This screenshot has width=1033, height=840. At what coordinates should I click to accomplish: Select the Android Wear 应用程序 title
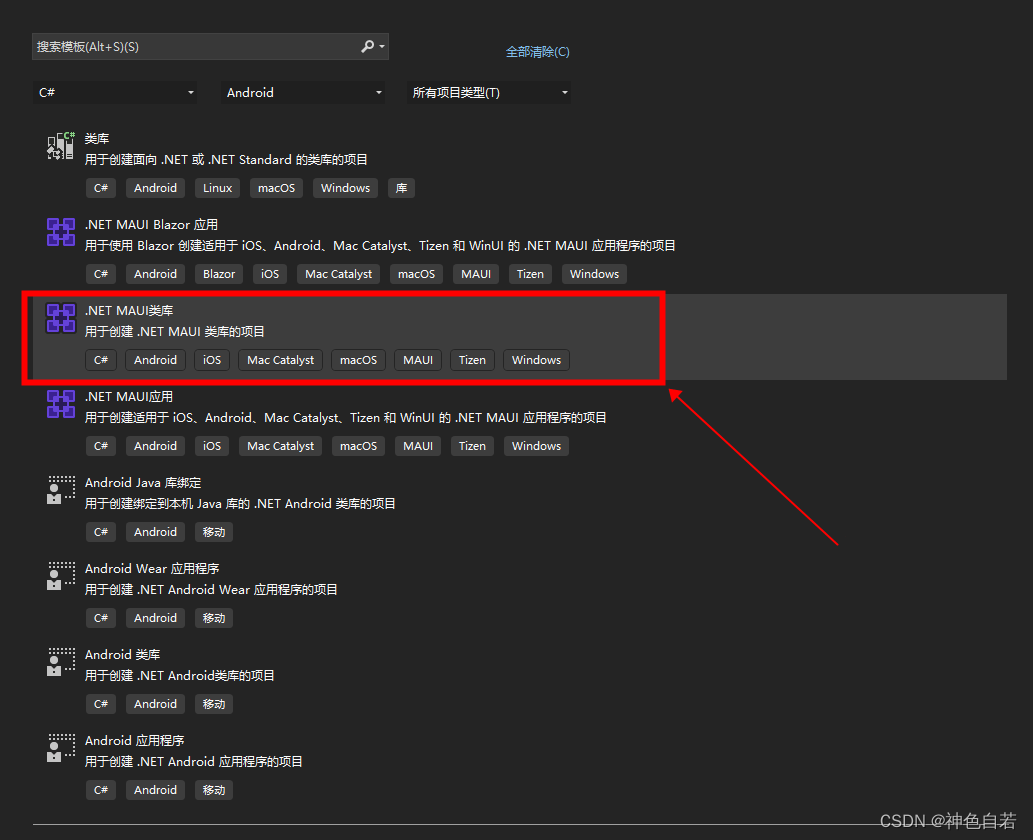tap(152, 569)
